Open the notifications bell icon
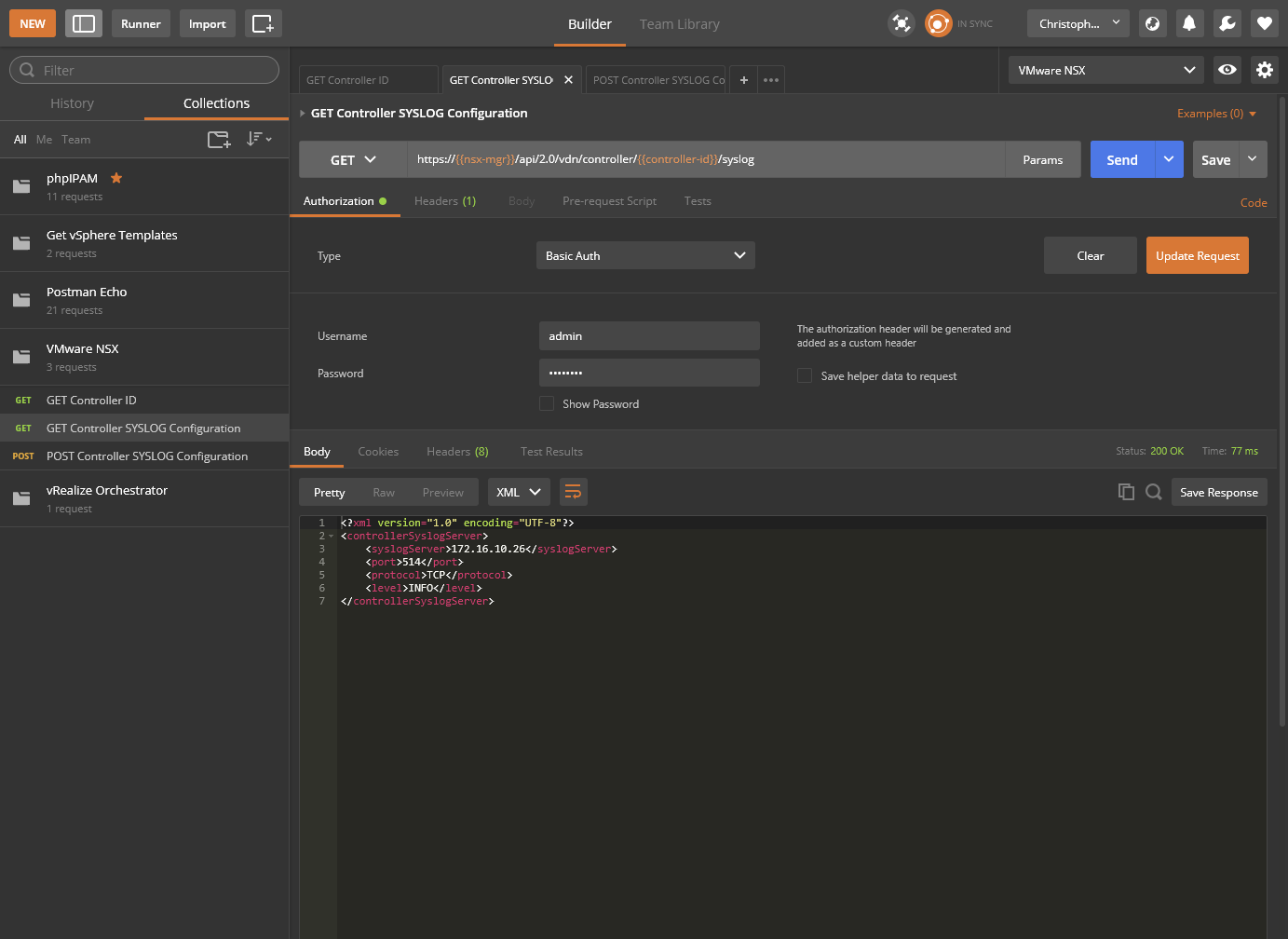Image resolution: width=1288 pixels, height=939 pixels. [1189, 23]
